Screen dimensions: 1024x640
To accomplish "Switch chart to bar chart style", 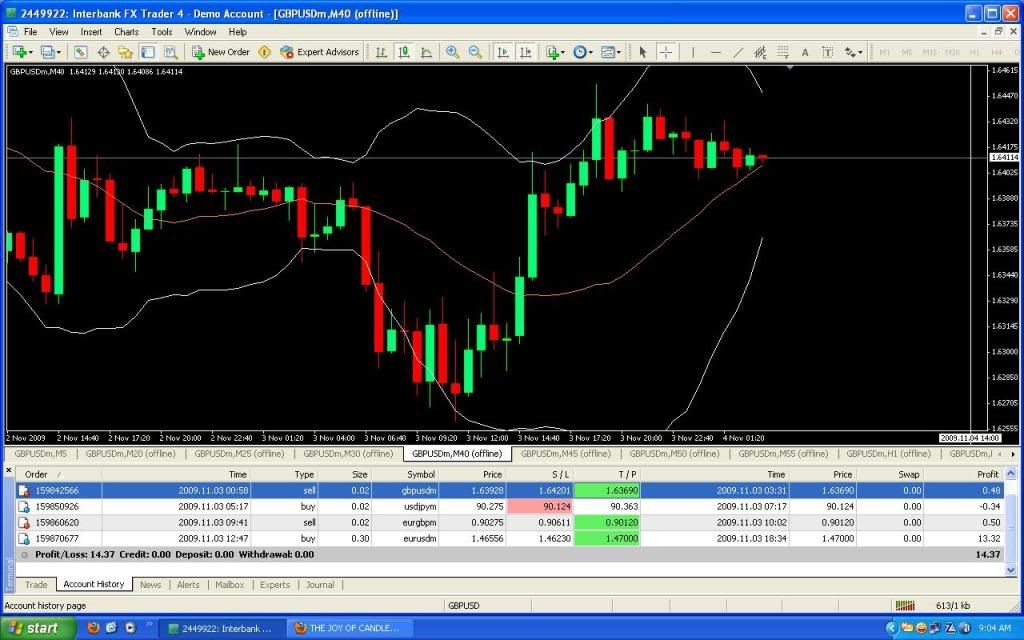I will point(381,52).
